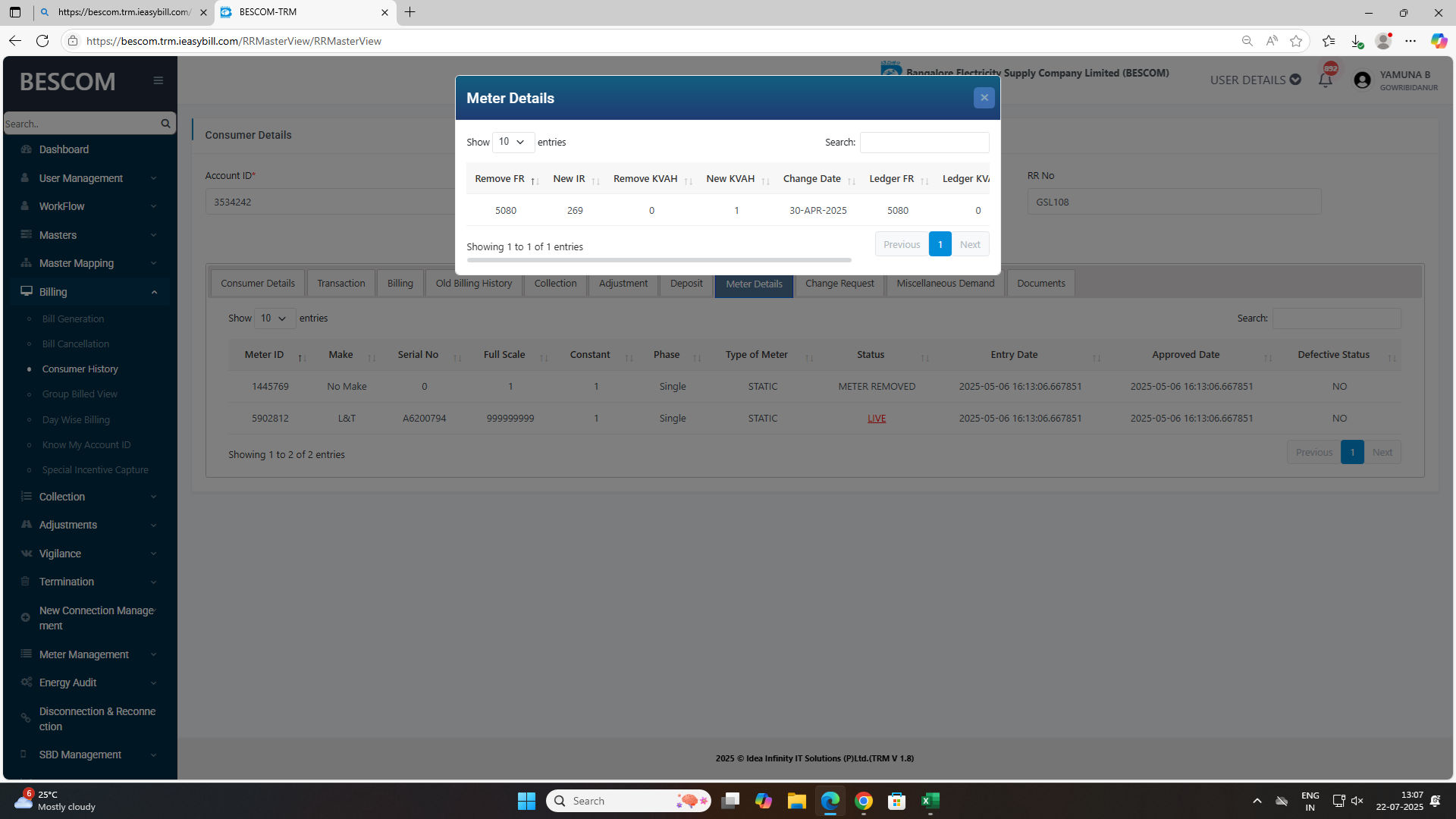The height and width of the screenshot is (819, 1456).
Task: Sort dialog table by Ledger FR
Action: pyautogui.click(x=898, y=179)
